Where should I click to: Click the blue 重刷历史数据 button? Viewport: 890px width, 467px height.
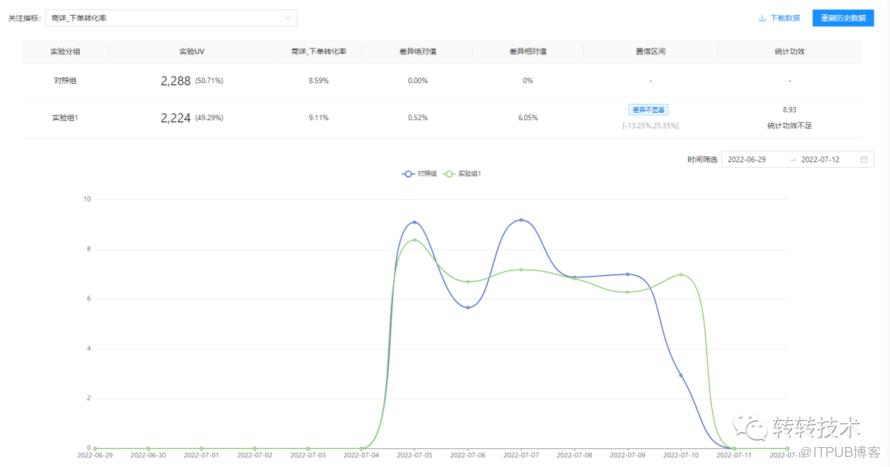coord(843,18)
